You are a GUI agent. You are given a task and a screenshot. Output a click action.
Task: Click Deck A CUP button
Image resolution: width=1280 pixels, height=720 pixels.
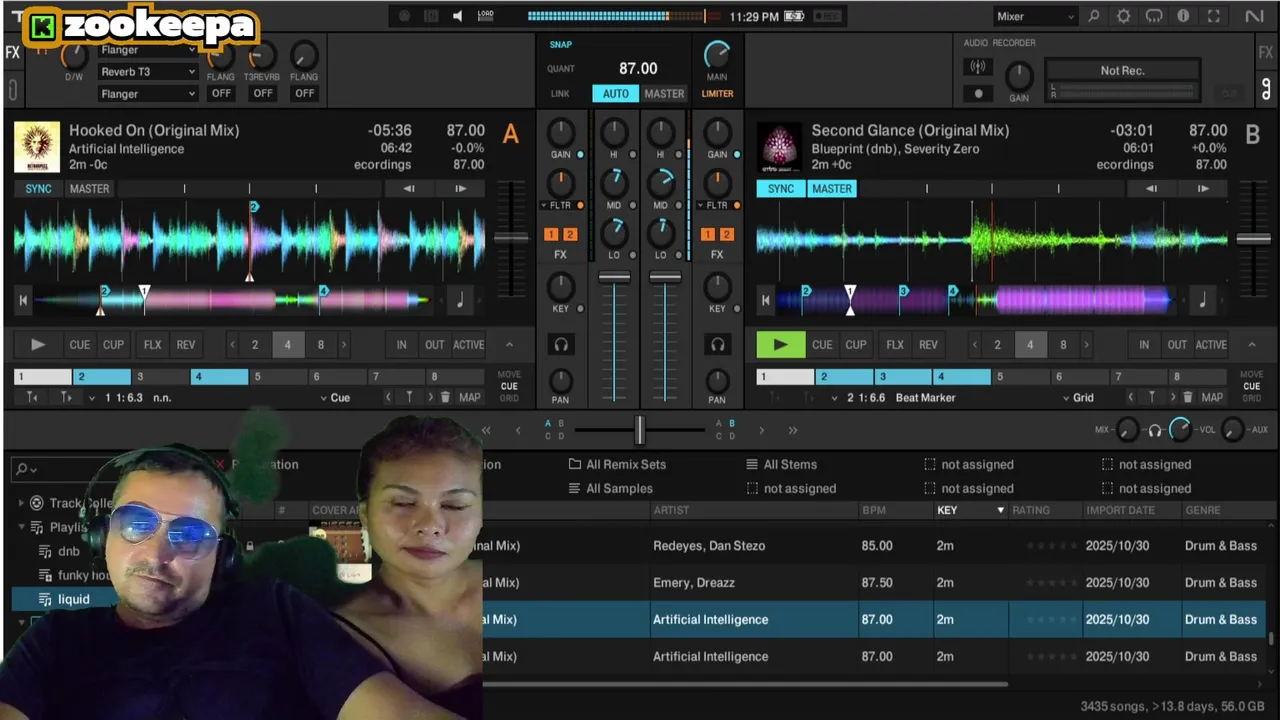coord(113,344)
